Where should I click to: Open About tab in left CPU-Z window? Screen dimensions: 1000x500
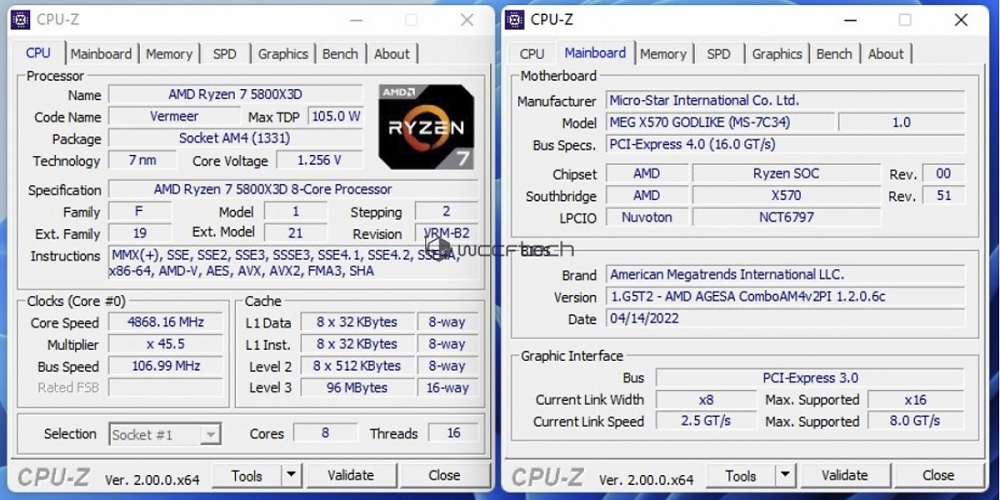(392, 54)
